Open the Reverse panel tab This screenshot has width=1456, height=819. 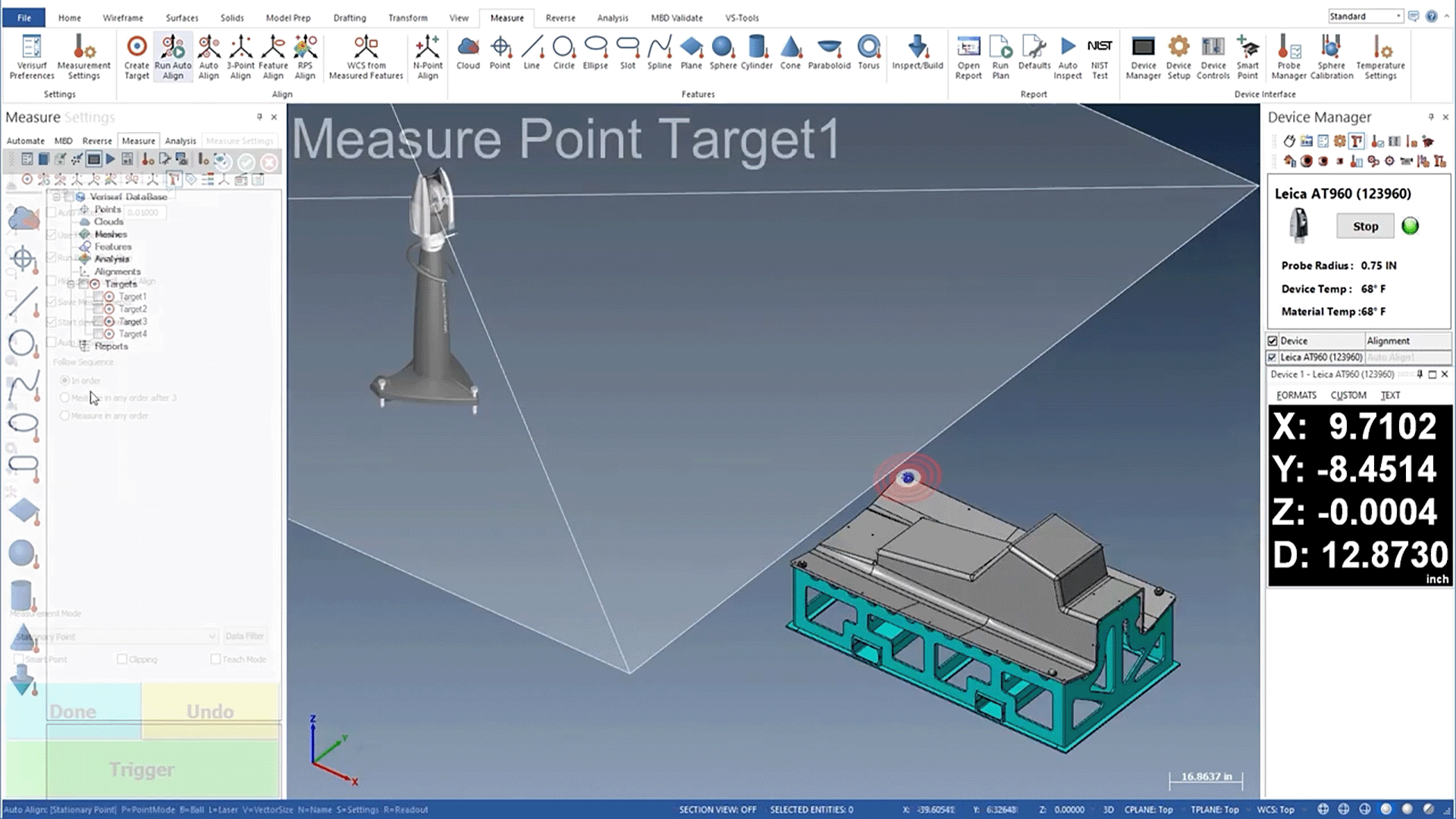coord(97,140)
